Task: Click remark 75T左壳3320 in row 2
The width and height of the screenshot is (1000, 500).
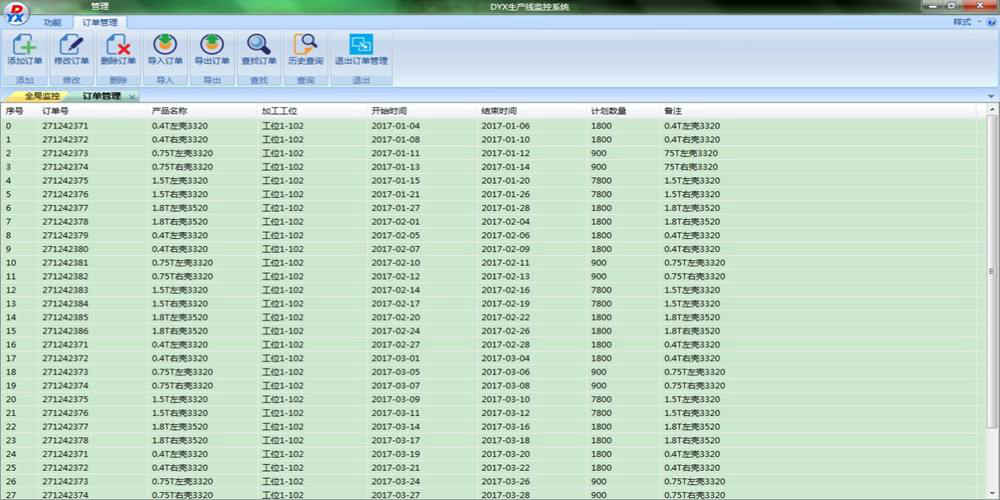Action: (691, 153)
